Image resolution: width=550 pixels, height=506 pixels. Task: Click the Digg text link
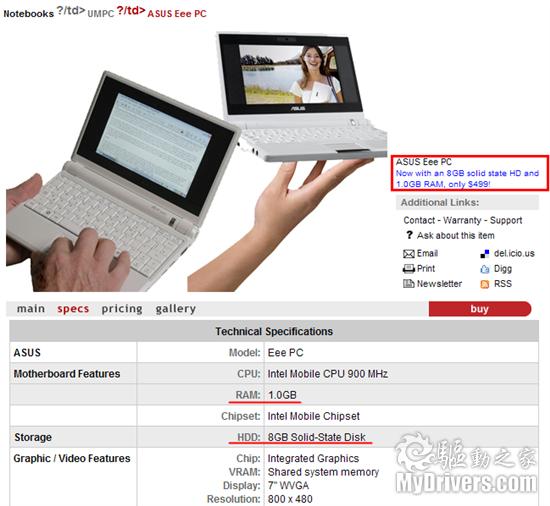[x=503, y=269]
